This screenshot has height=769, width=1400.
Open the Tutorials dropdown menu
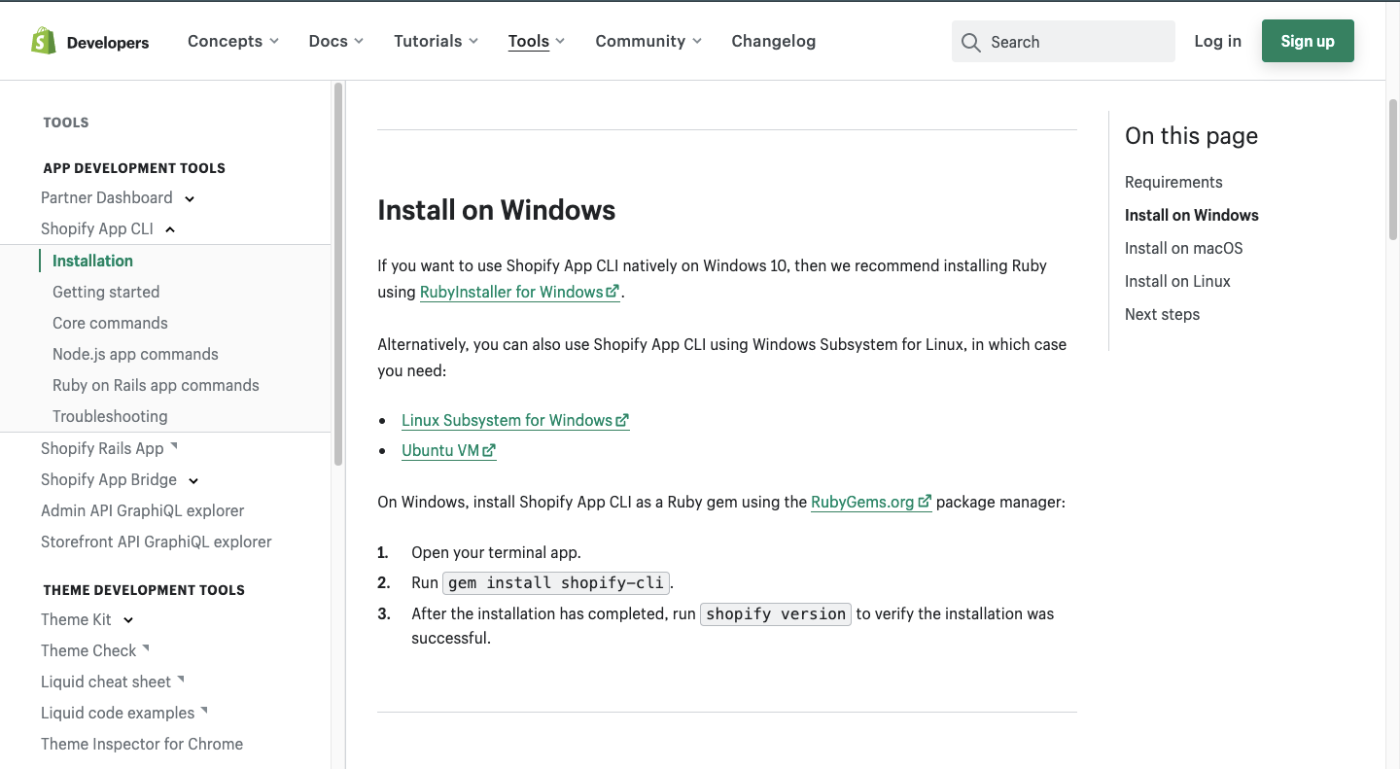[x=436, y=41]
